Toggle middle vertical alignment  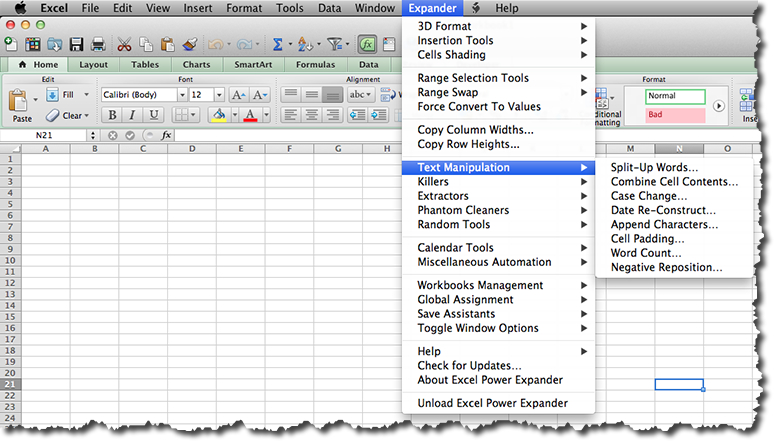pos(311,94)
